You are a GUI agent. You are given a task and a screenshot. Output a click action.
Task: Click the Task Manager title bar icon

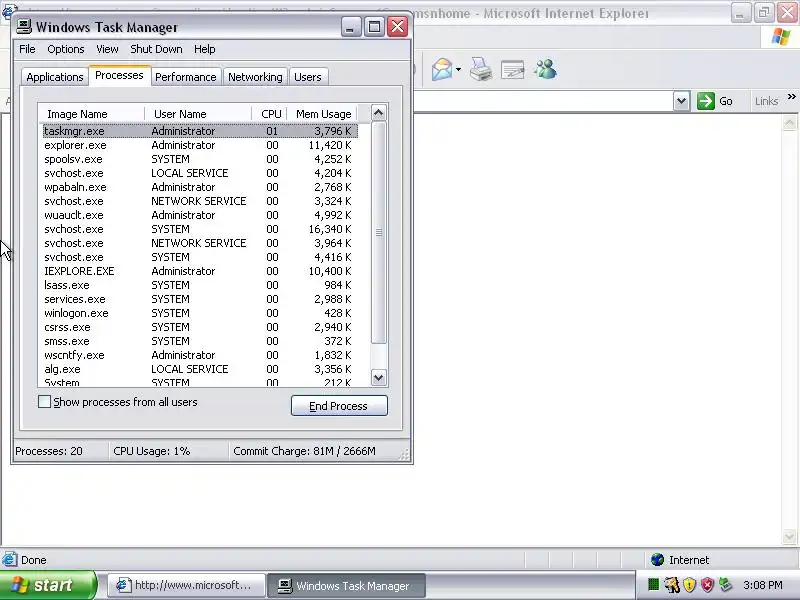pos(24,27)
